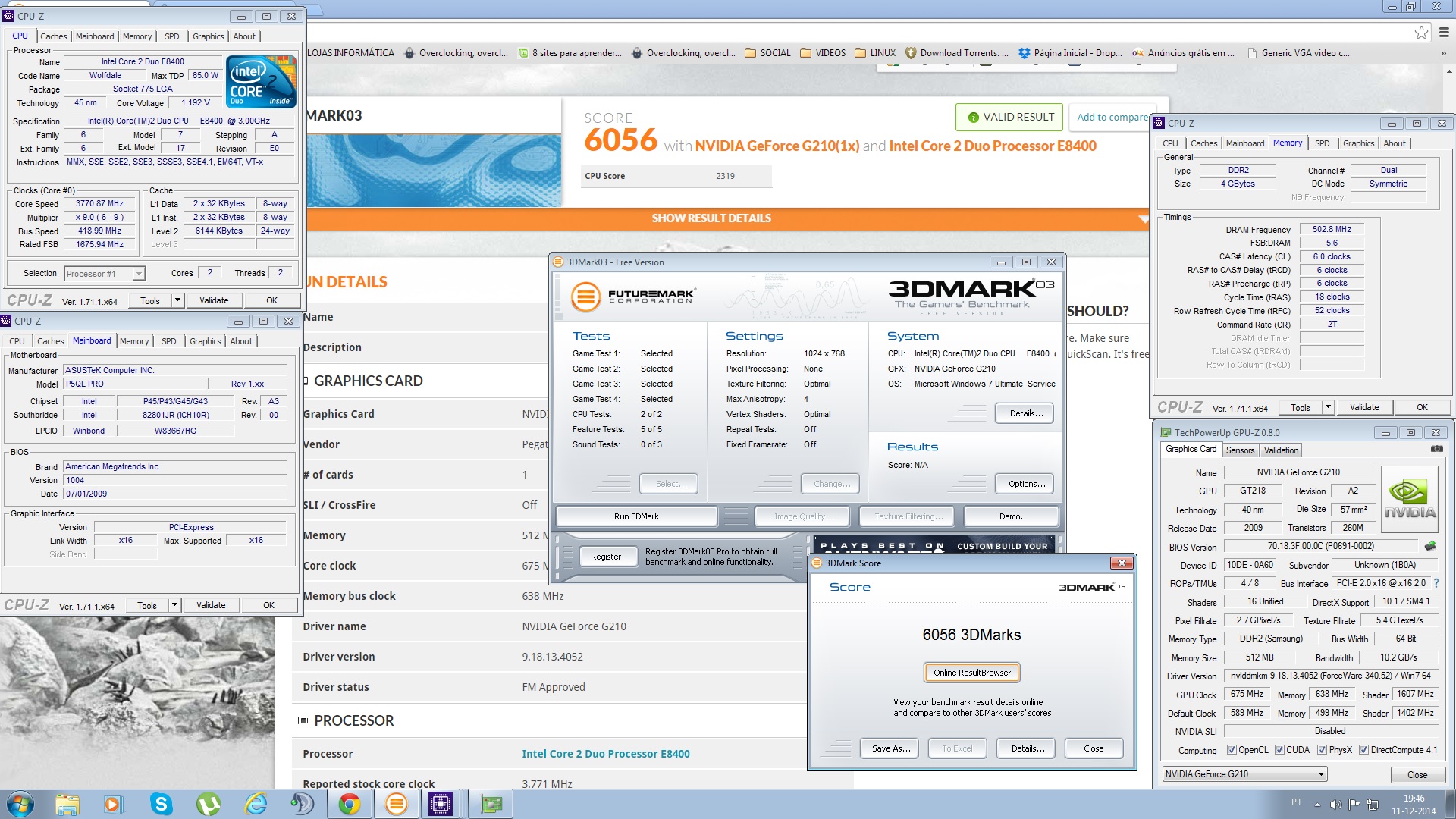This screenshot has width=1456, height=819.
Task: Open Windows Explorer from the taskbar
Action: tap(67, 804)
